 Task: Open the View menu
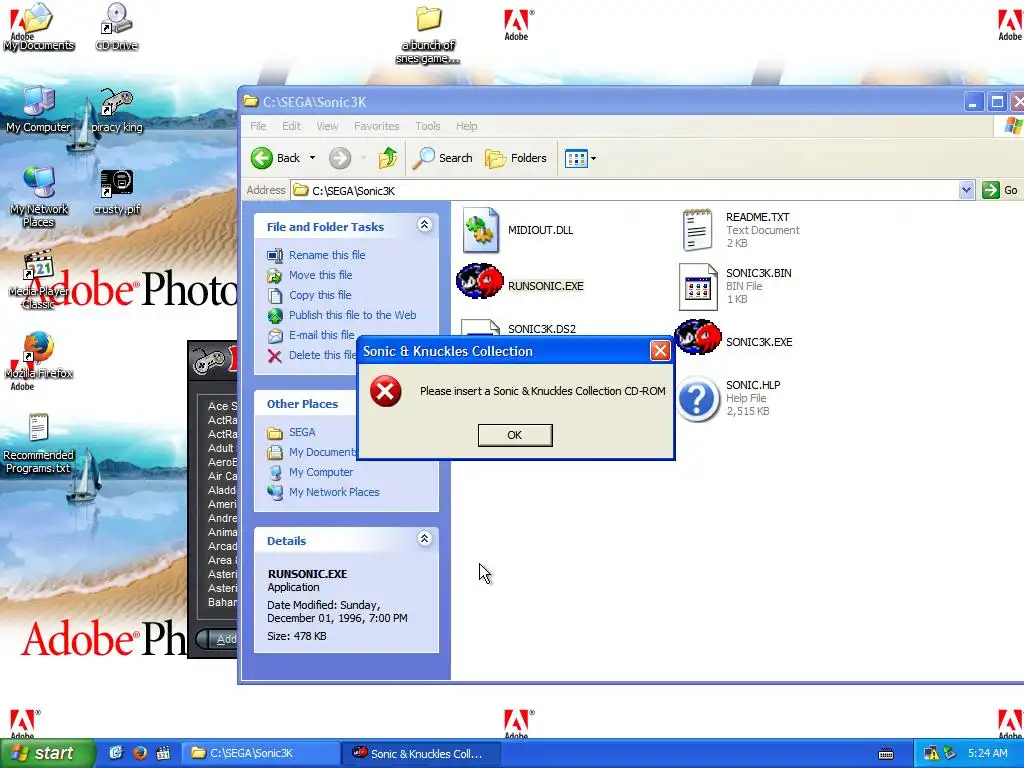click(327, 126)
